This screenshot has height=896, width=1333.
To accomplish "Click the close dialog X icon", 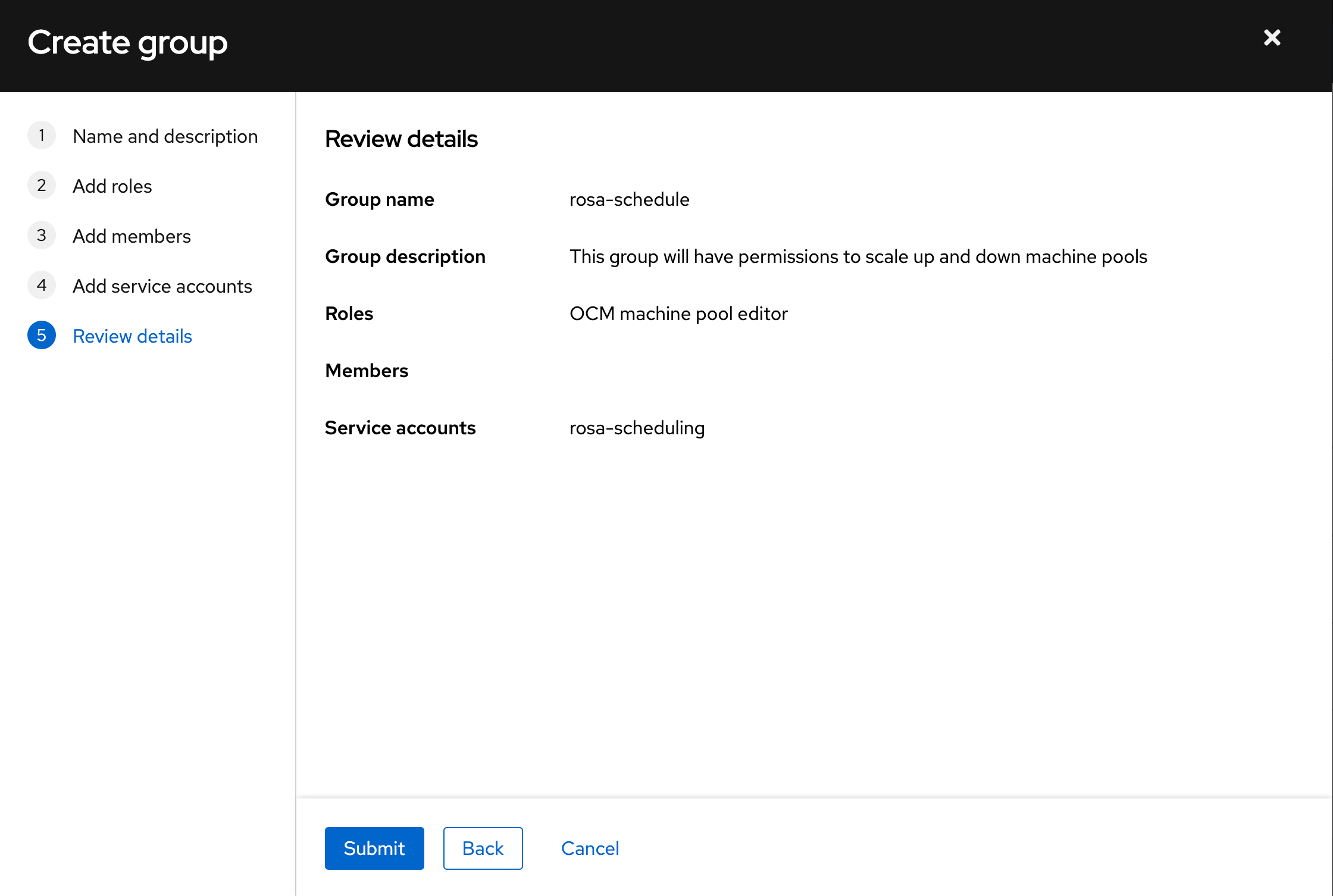I will click(1271, 38).
